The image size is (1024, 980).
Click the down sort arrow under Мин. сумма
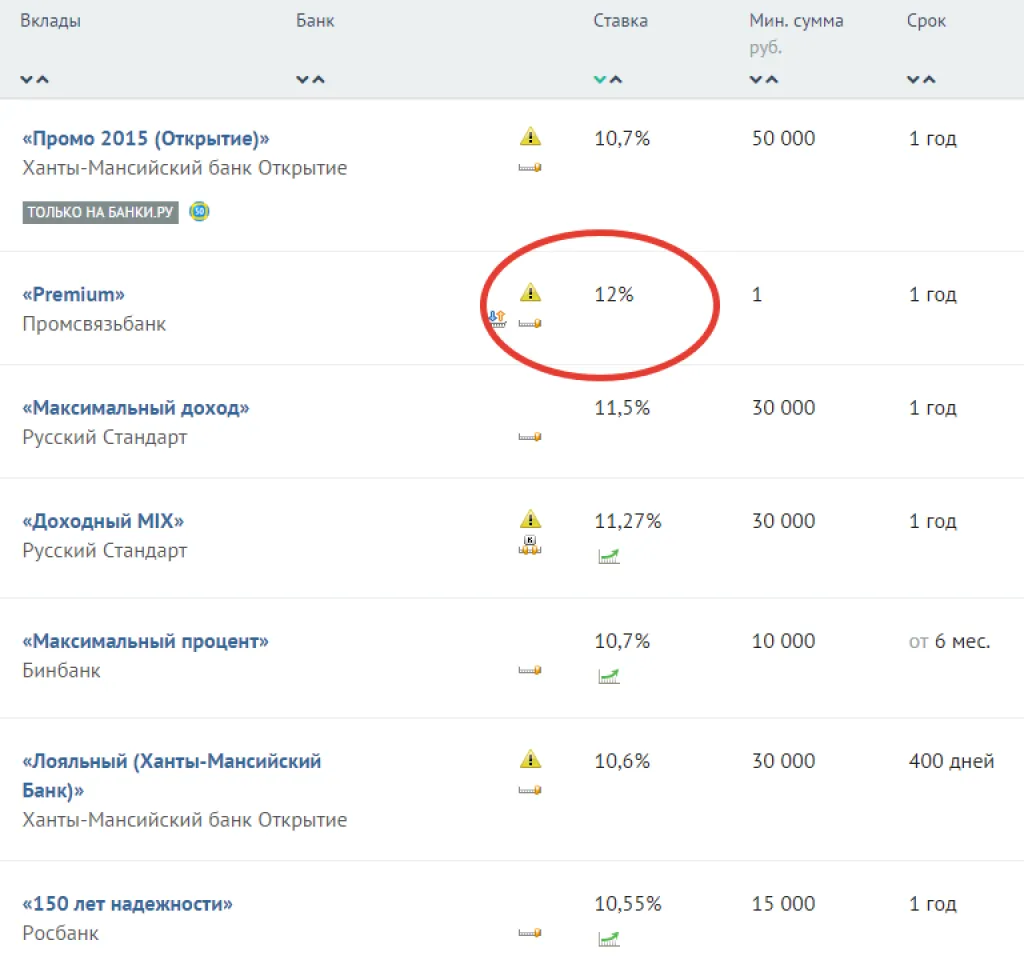[x=757, y=79]
